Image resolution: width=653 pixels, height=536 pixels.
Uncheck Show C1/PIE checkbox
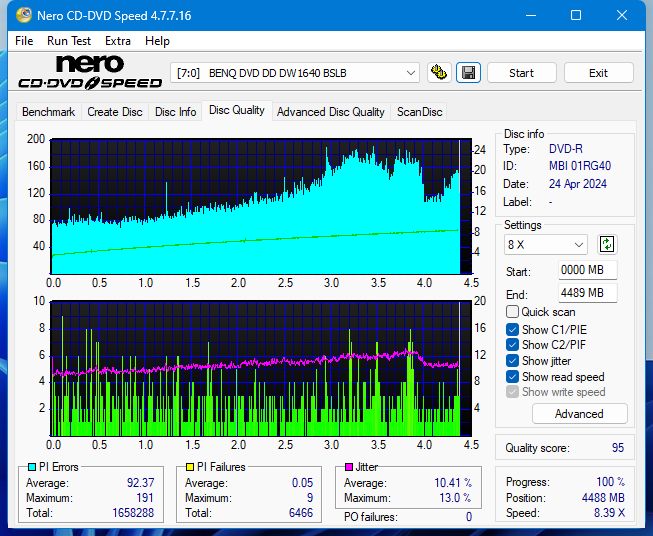tap(512, 329)
